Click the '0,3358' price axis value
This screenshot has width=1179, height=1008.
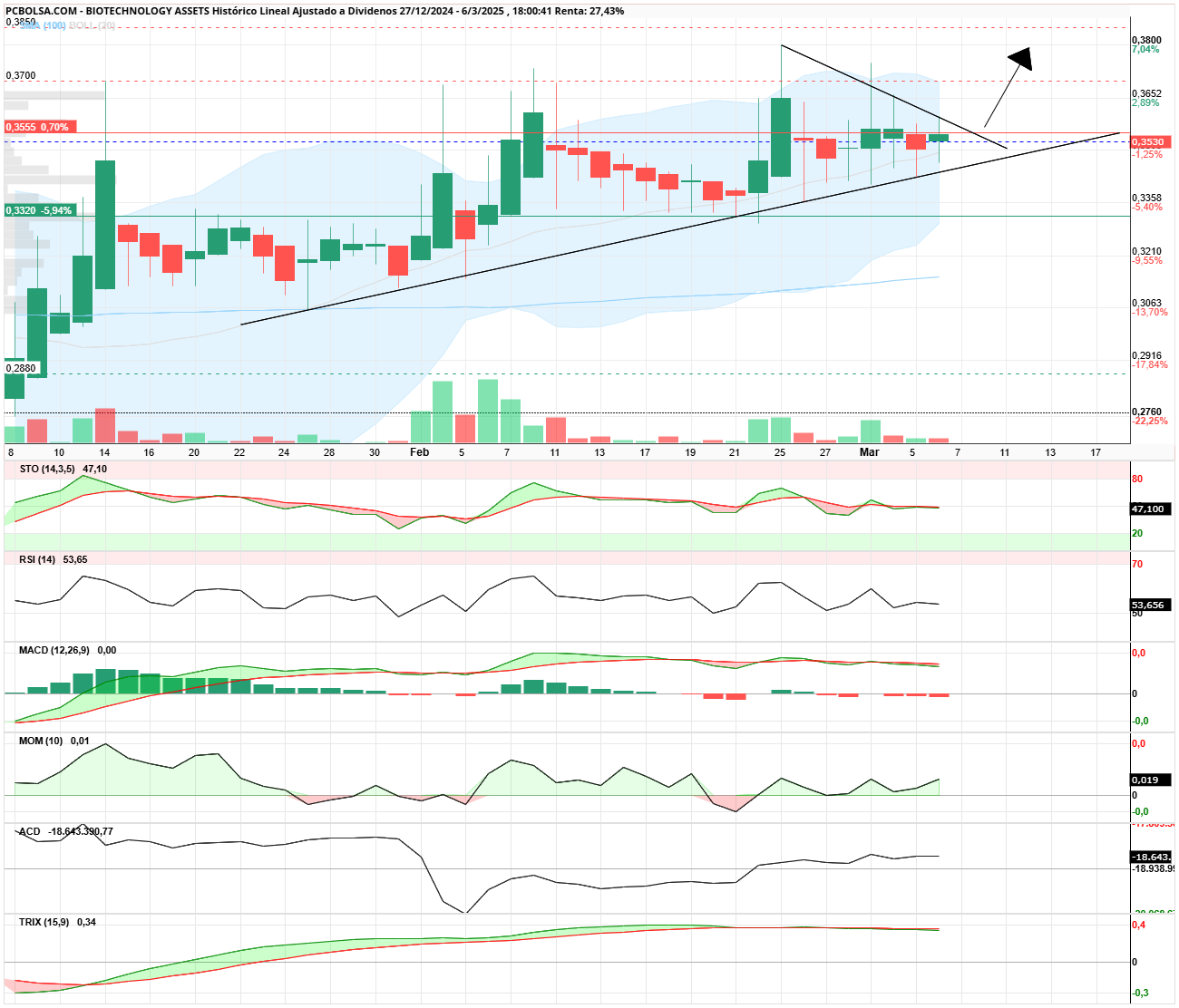pos(1147,198)
